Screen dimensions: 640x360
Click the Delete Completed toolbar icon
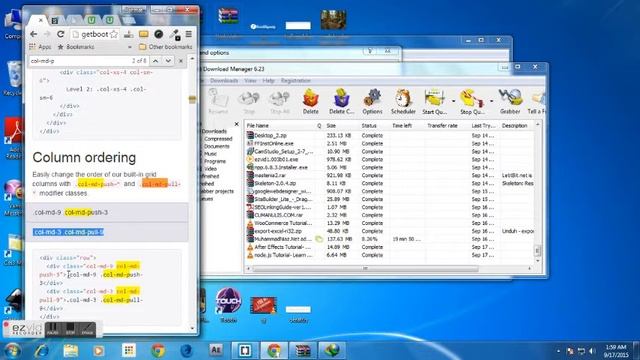(x=341, y=102)
